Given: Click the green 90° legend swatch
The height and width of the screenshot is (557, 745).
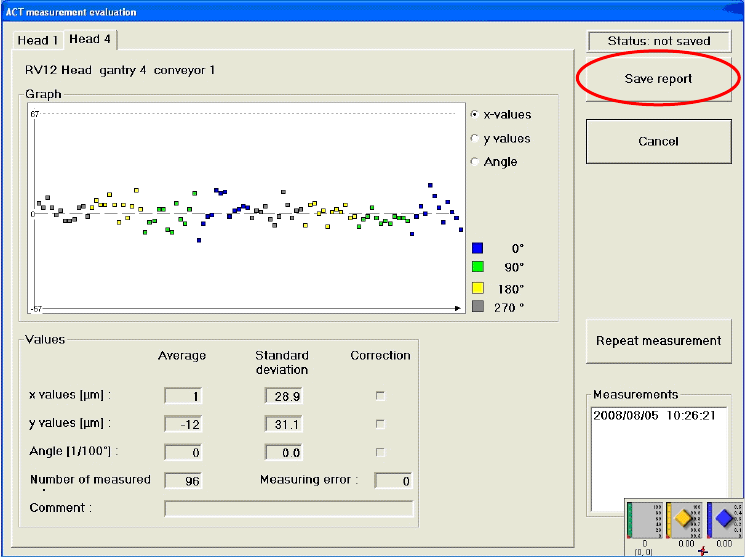Looking at the screenshot, I should click(478, 267).
